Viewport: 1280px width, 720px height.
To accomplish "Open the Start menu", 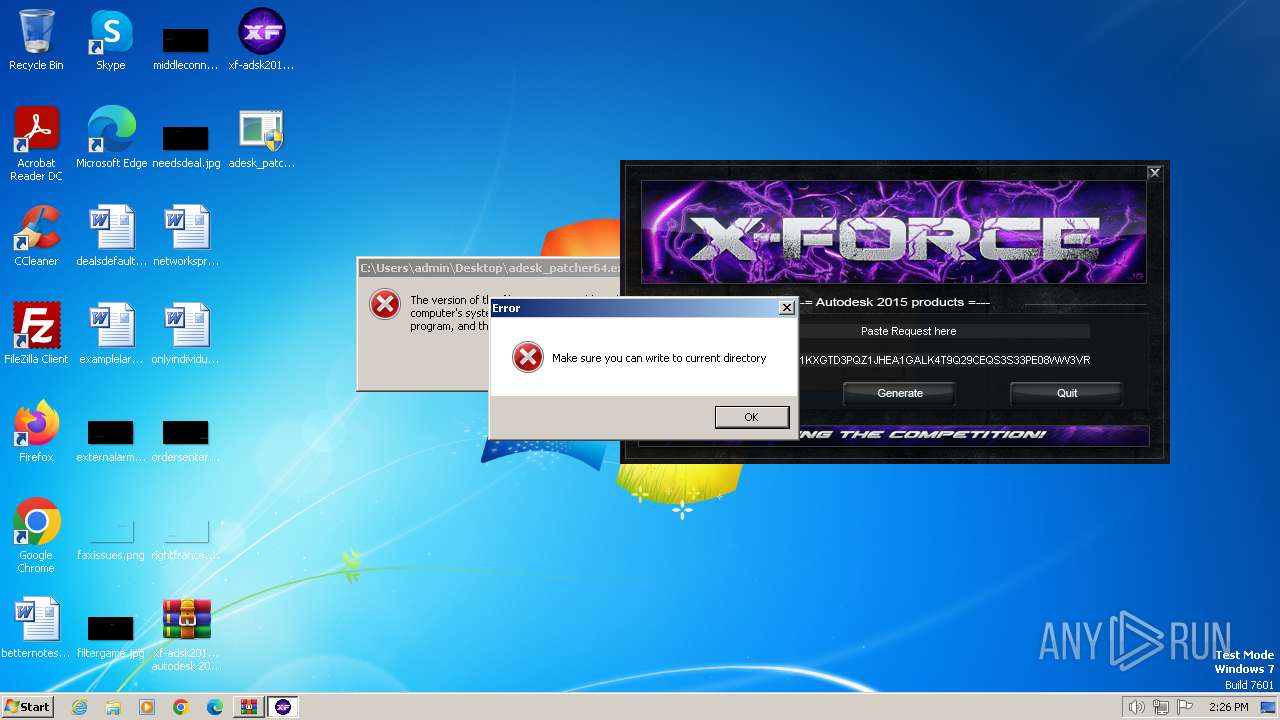I will point(28,706).
